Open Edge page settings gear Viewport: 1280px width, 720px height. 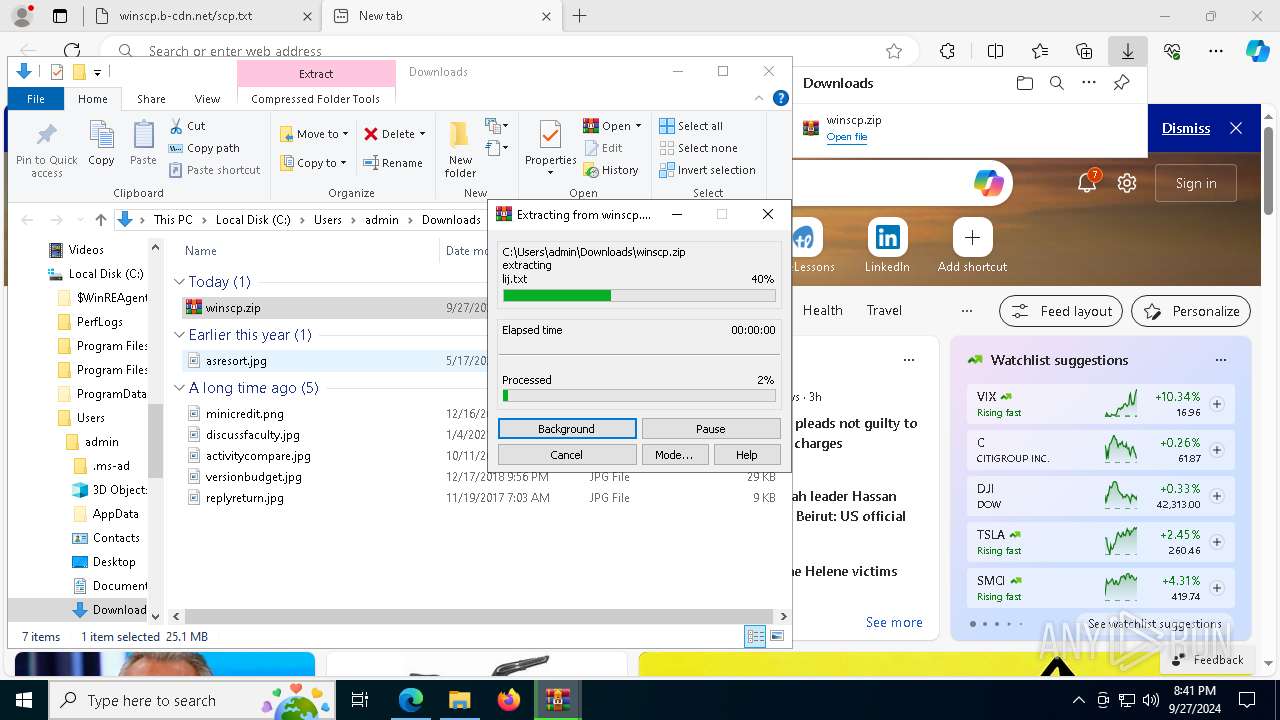(1127, 183)
